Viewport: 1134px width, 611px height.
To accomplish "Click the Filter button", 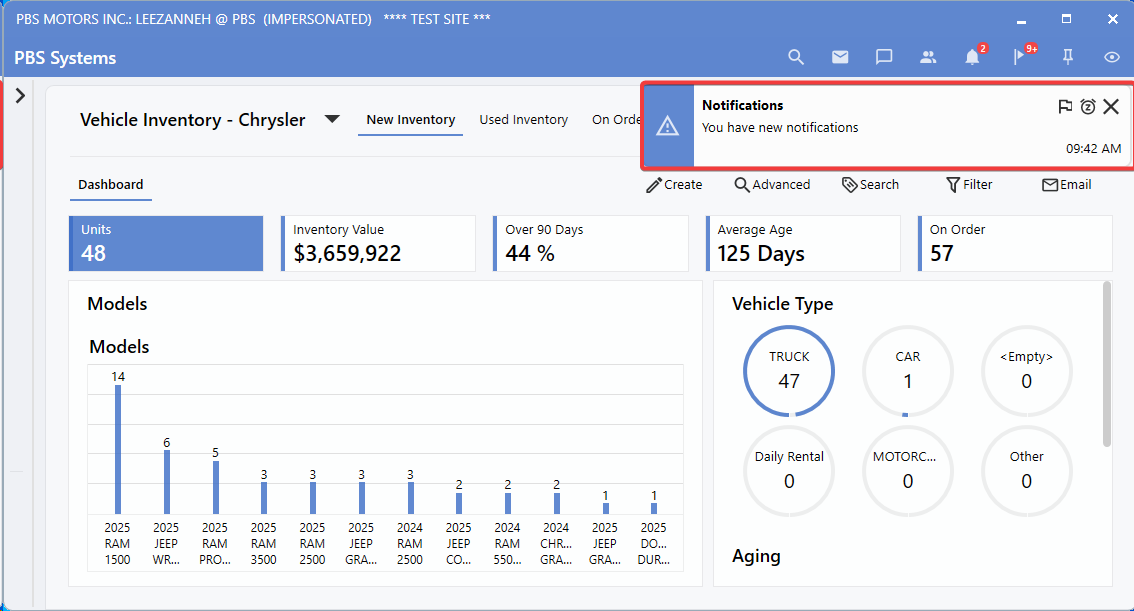I will click(x=968, y=185).
